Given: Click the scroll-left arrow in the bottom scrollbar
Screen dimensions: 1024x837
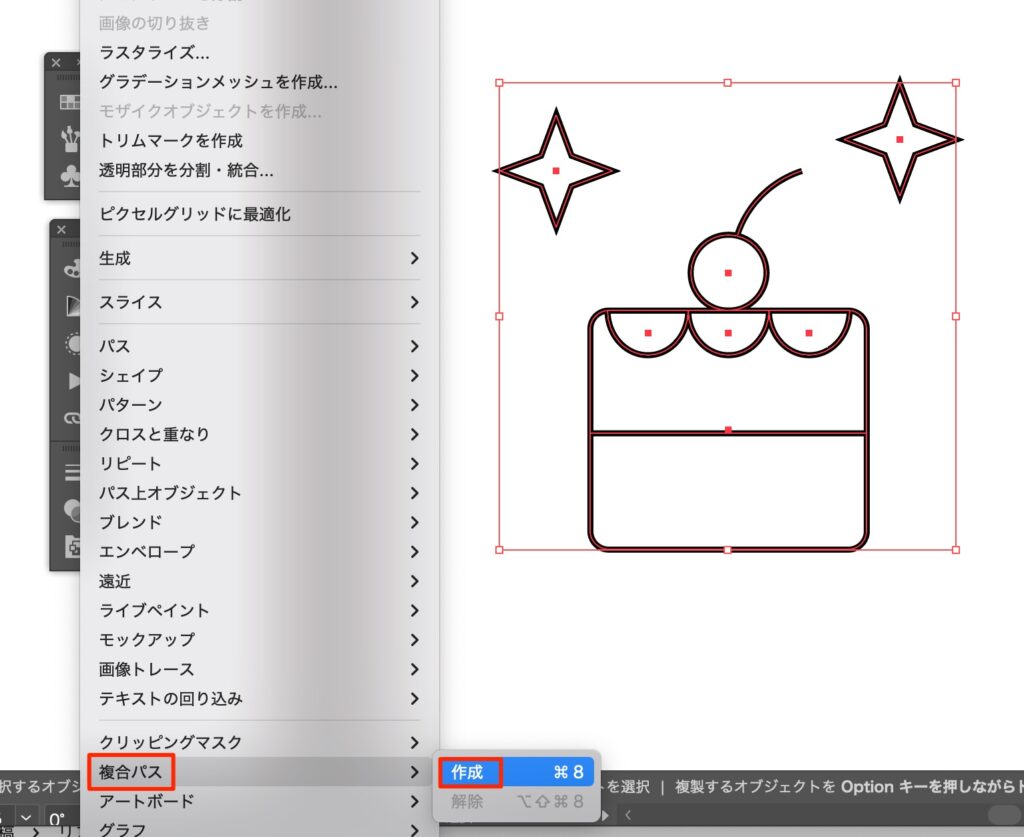Looking at the screenshot, I should pyautogui.click(x=627, y=815).
